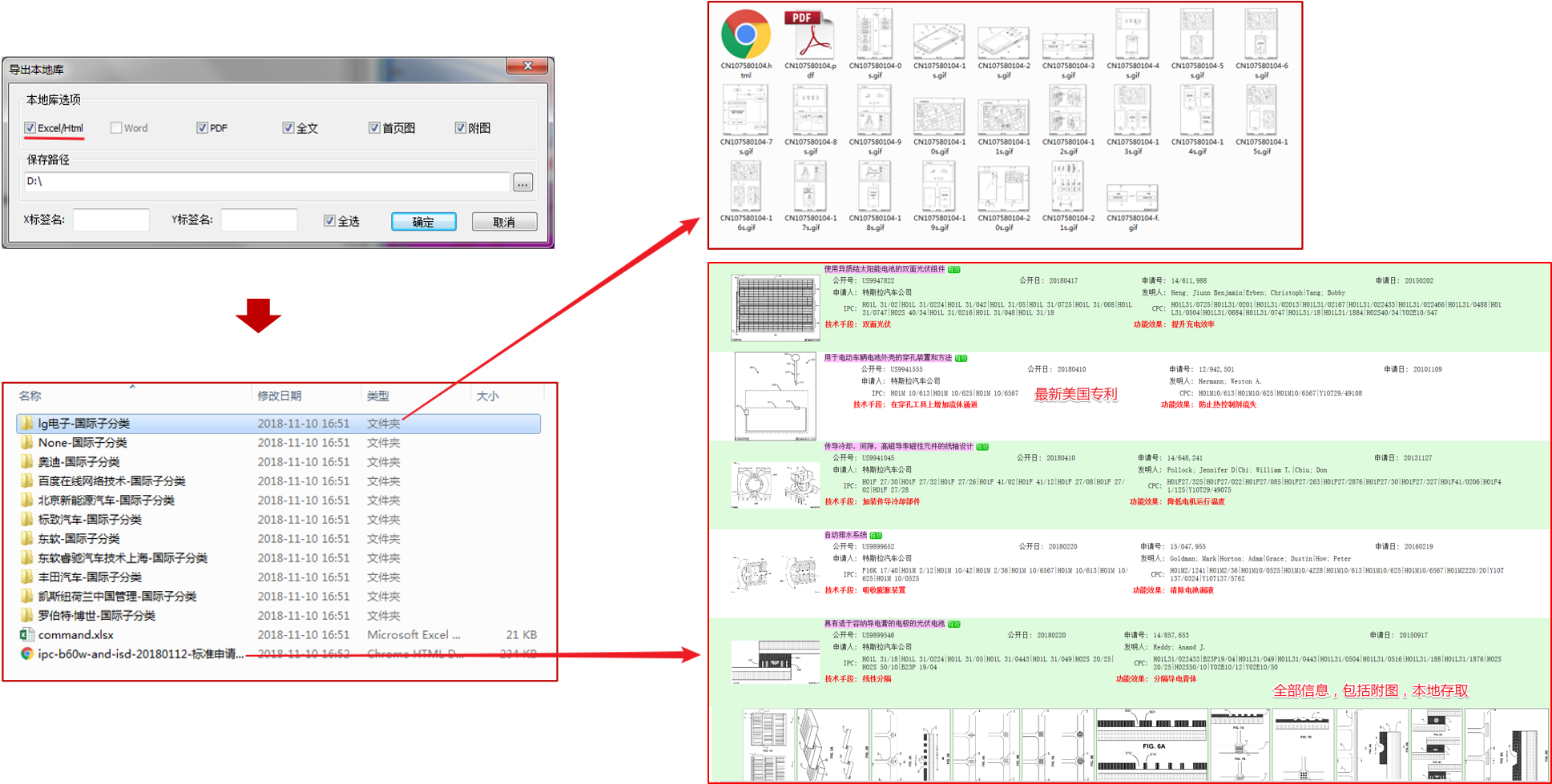
Task: Open the CN107580104.pdf file icon
Action: [x=809, y=35]
